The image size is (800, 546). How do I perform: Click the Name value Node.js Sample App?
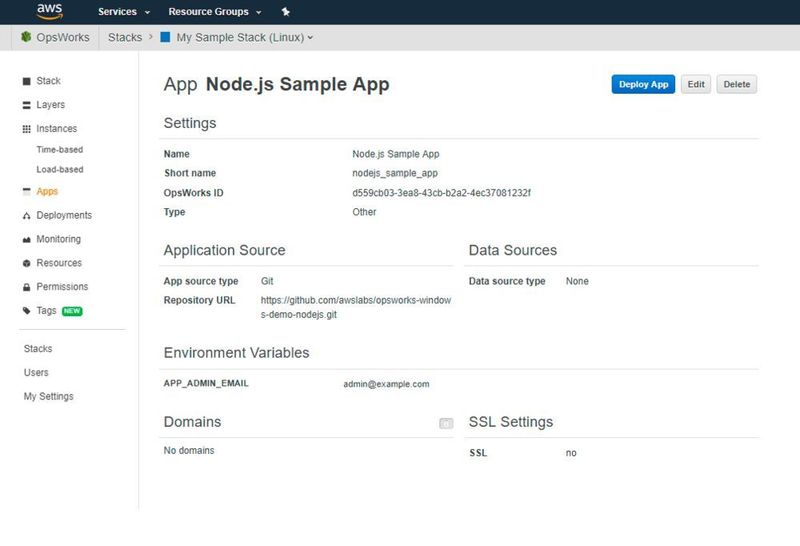point(395,154)
